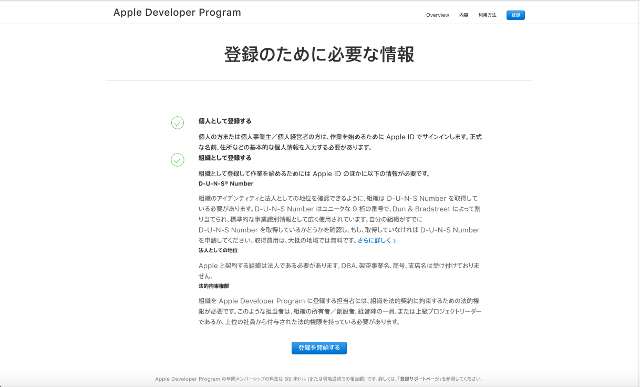Click the checkmark icon beside 組織として登録する
The width and height of the screenshot is (640, 387).
[177, 160]
